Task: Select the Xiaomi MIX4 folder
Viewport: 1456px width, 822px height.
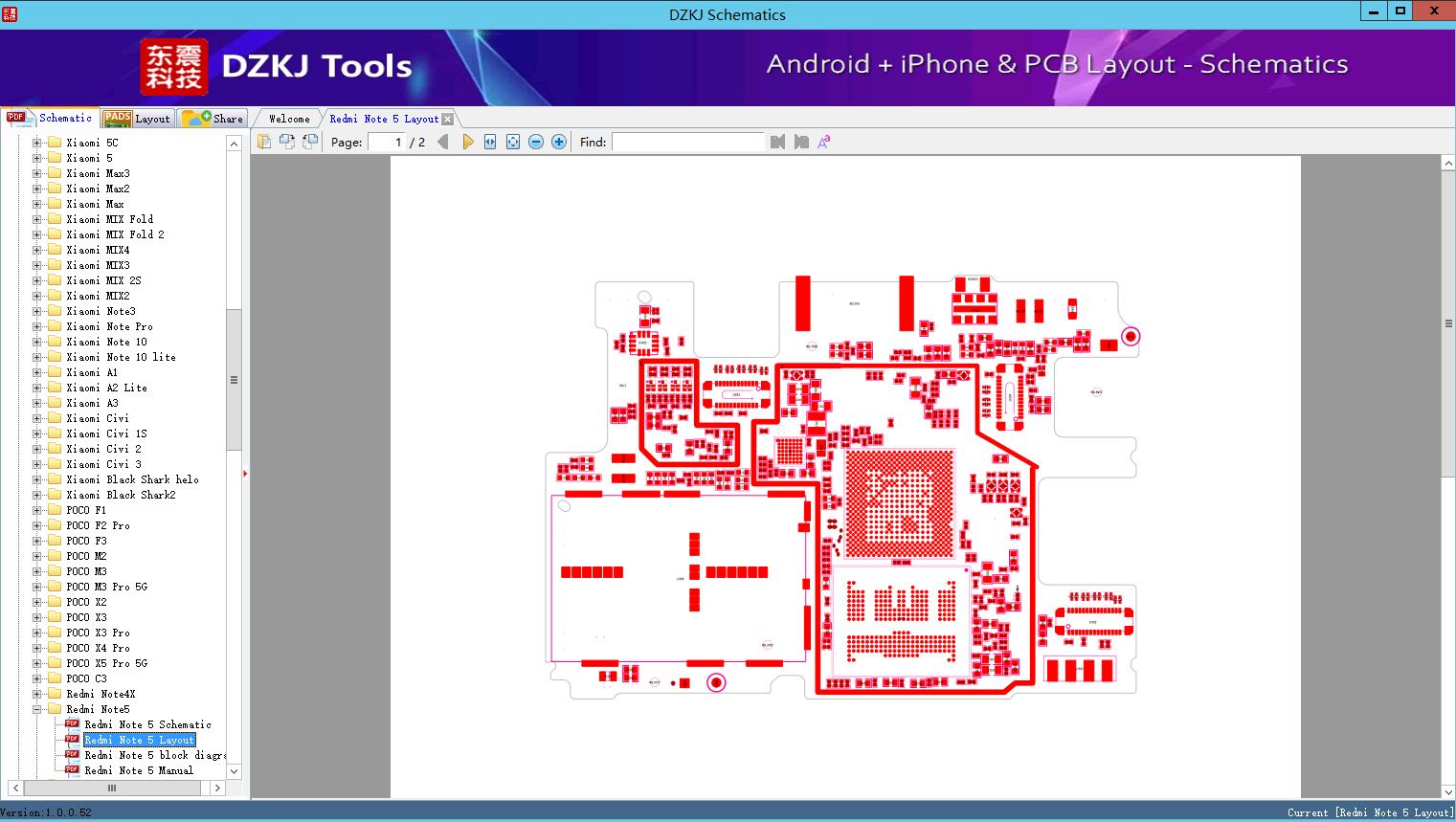Action: pyautogui.click(x=98, y=250)
